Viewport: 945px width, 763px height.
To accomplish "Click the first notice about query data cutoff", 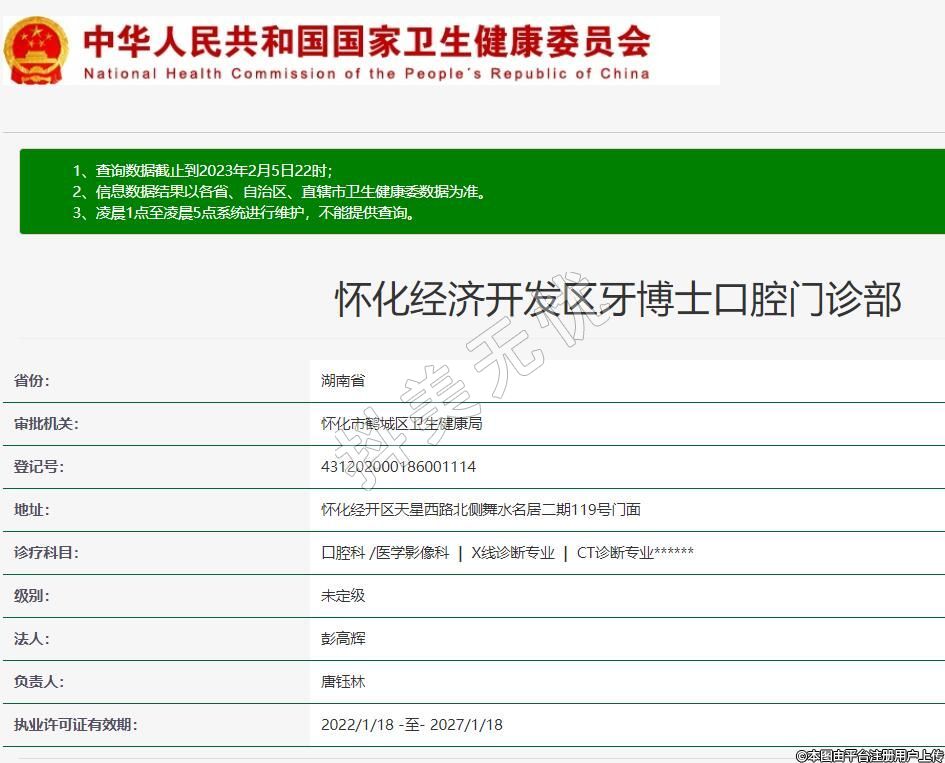I will pyautogui.click(x=203, y=171).
